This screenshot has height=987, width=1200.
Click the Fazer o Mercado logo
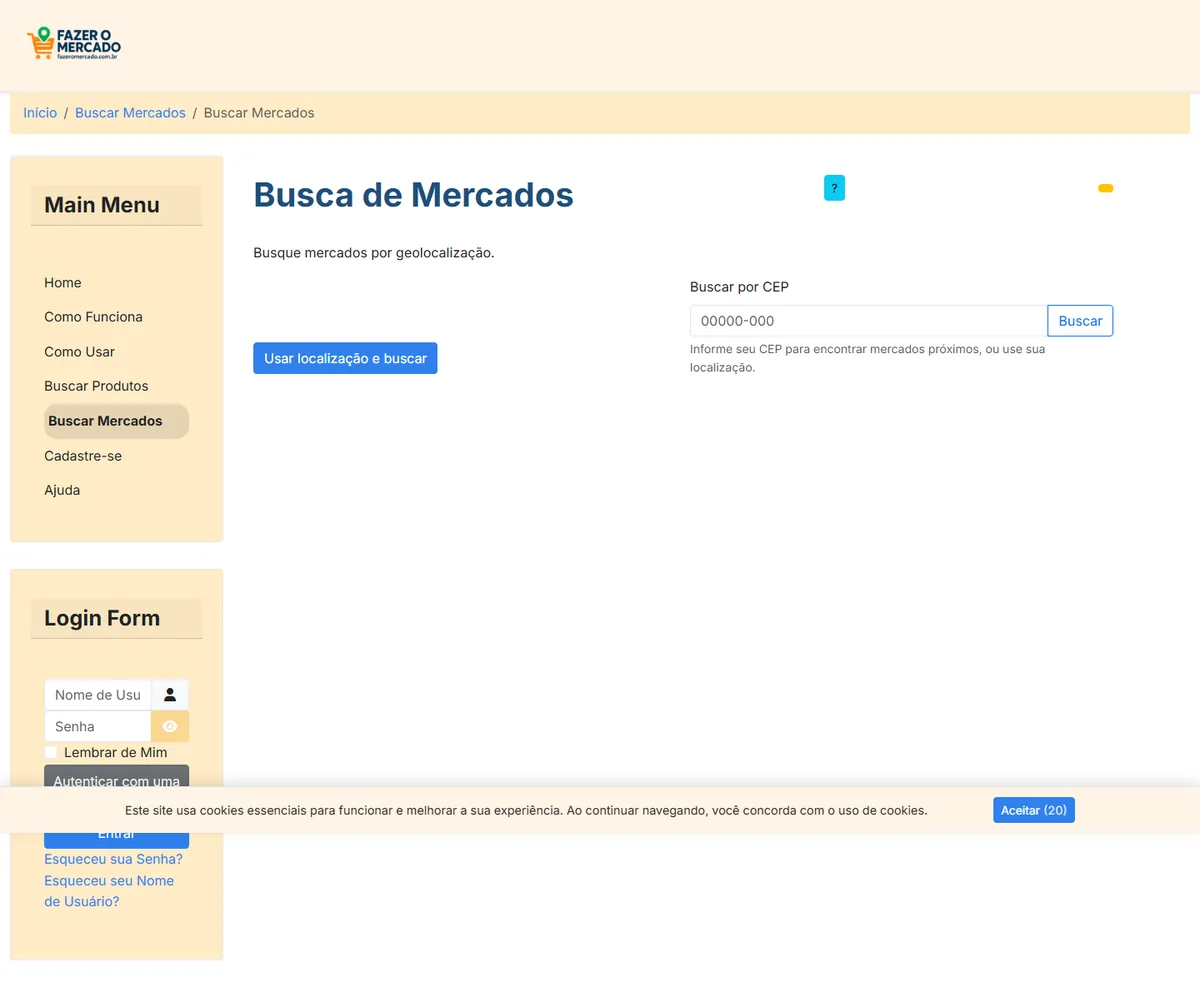74,44
